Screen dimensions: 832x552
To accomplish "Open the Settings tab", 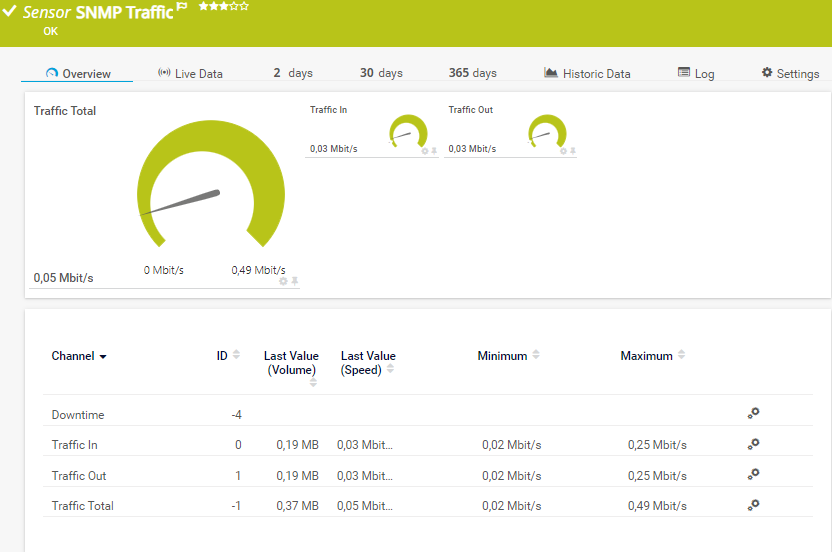I will [790, 73].
